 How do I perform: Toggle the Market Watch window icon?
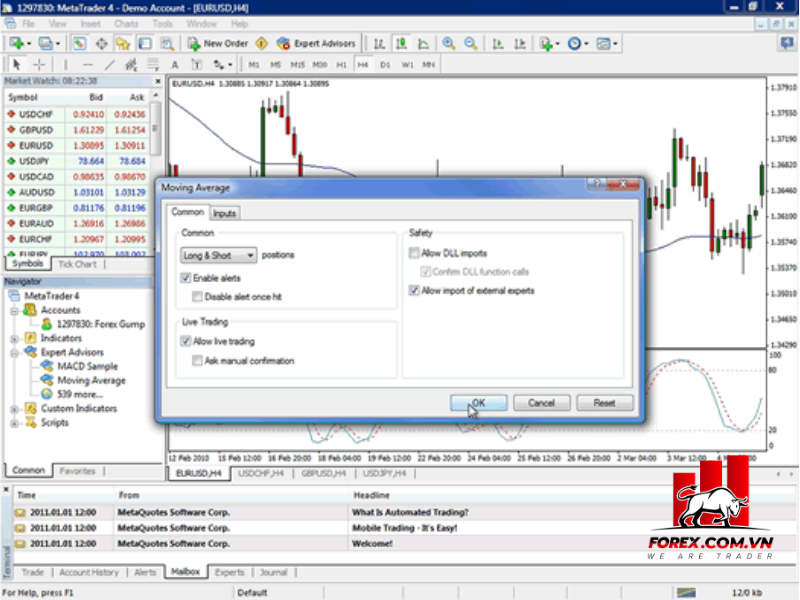tap(79, 44)
